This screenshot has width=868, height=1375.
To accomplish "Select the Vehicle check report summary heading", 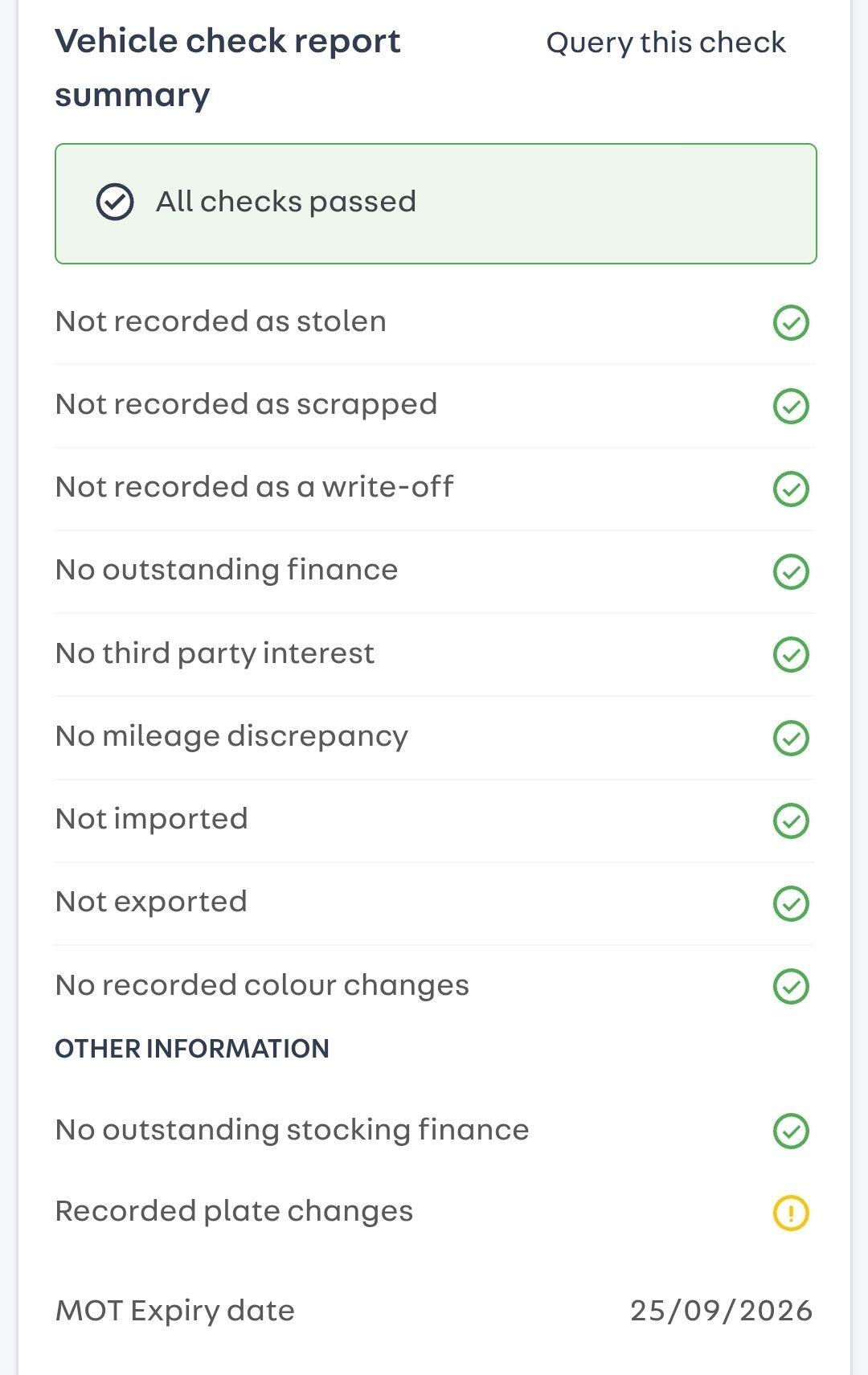I will click(227, 68).
